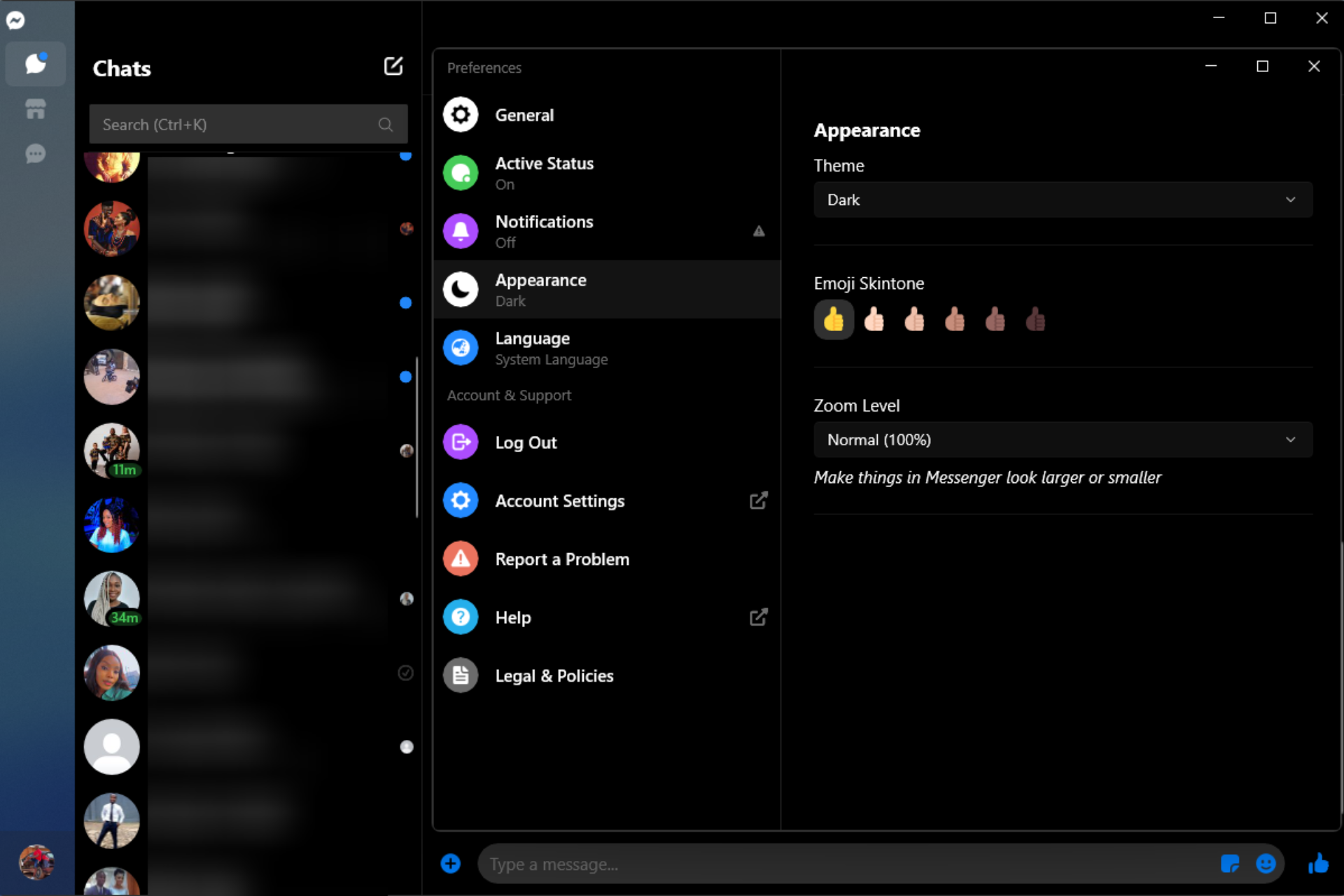Click the Type a message input field
Screen dimensions: 1344x896
(x=847, y=864)
